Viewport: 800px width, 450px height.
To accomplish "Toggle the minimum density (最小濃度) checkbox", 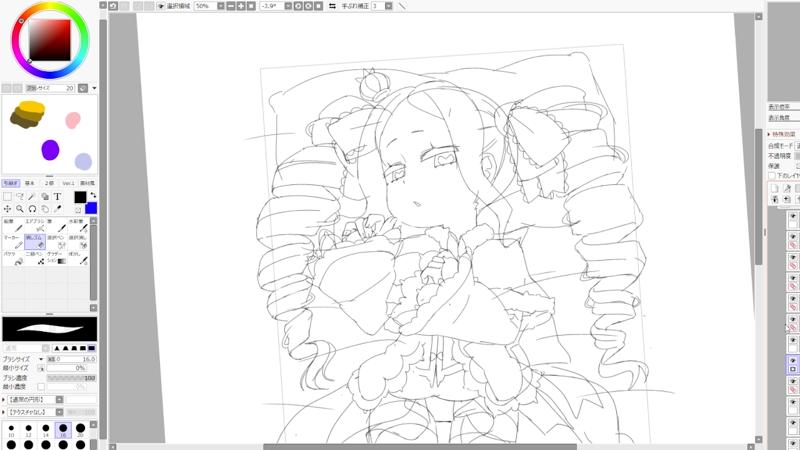I will coord(40,387).
